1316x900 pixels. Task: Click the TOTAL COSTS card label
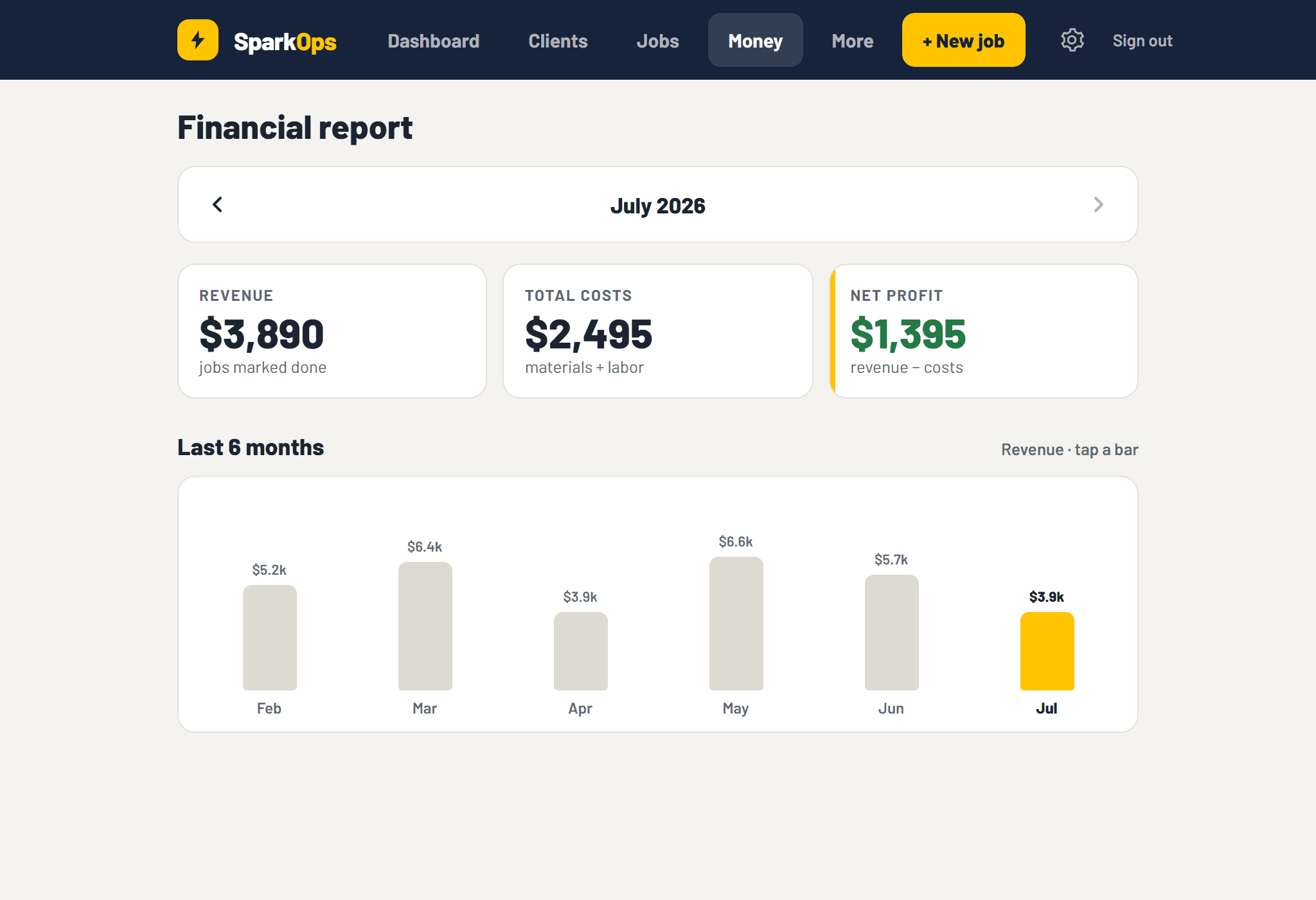[578, 296]
